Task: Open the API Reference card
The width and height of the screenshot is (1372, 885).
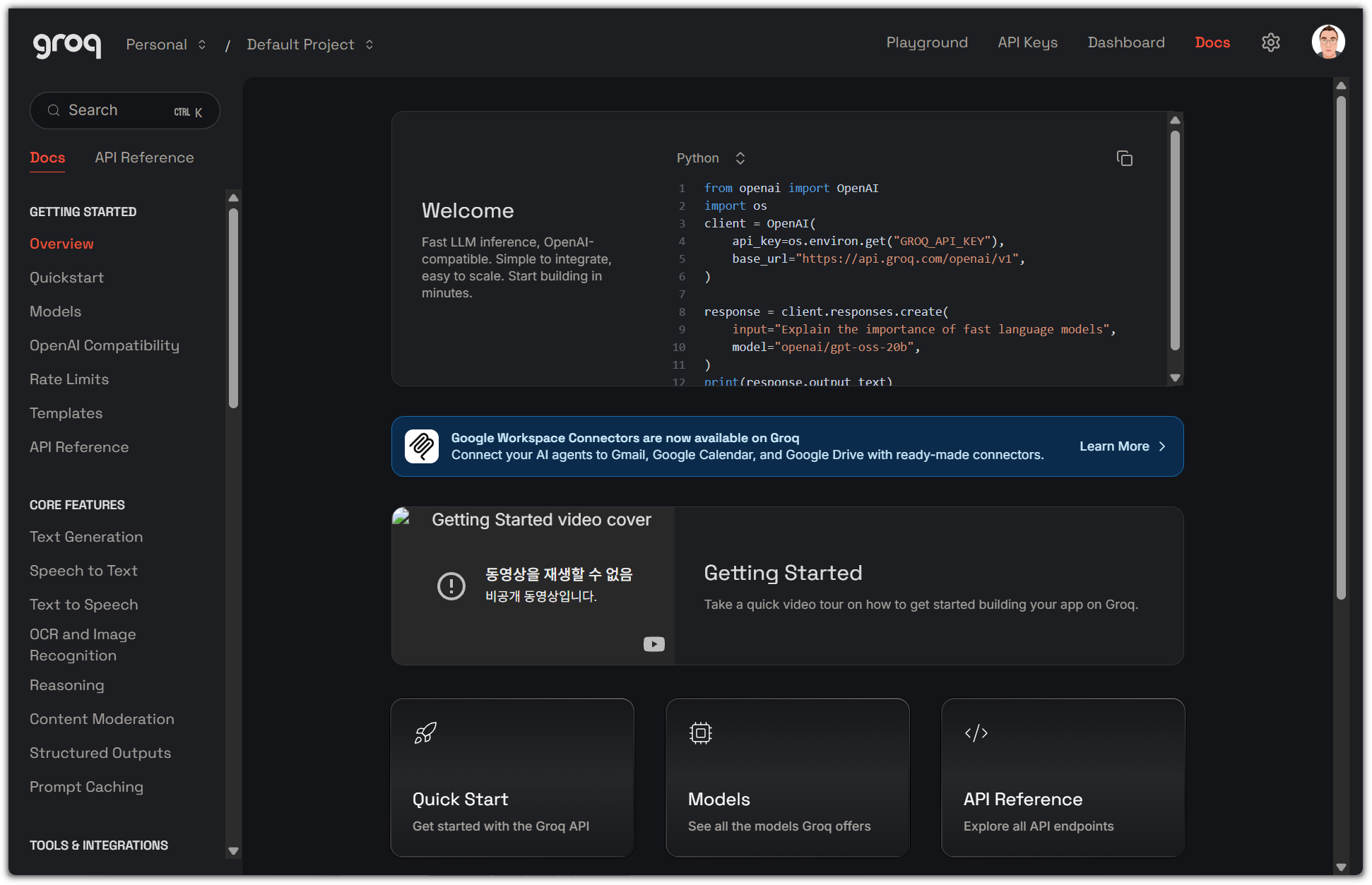Action: [x=1063, y=778]
